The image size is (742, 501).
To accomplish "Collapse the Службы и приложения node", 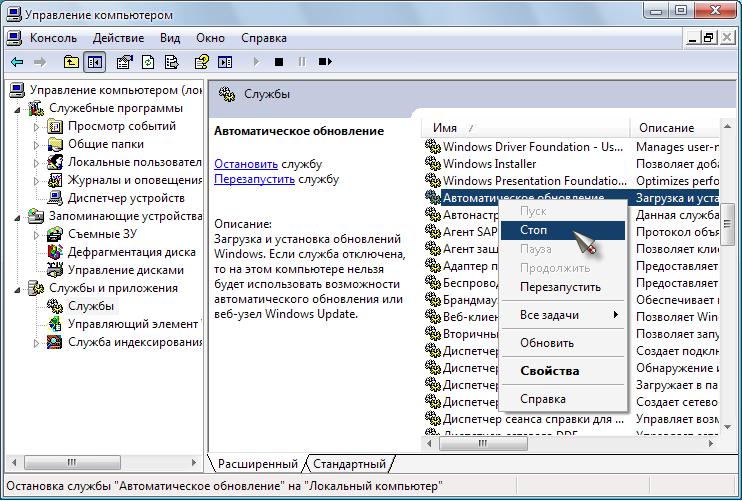I will click(18, 290).
